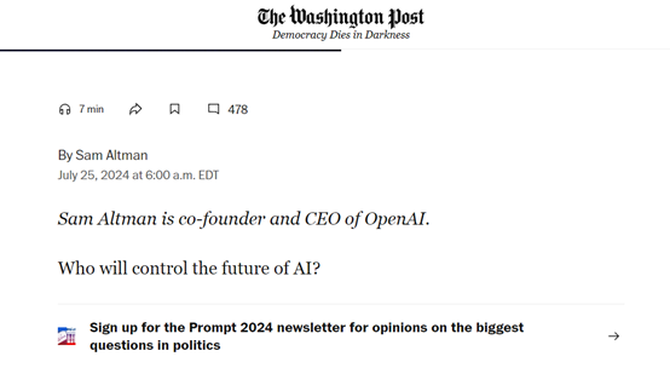This screenshot has width=670, height=368.
Task: Follow the right arrow beside newsletter signup
Action: (x=614, y=336)
